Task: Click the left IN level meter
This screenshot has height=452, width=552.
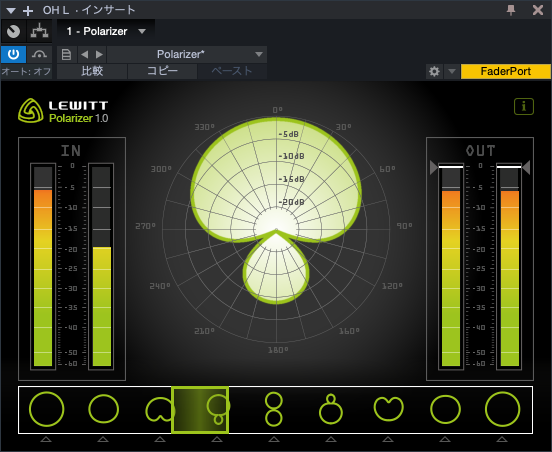Action: pos(43,266)
